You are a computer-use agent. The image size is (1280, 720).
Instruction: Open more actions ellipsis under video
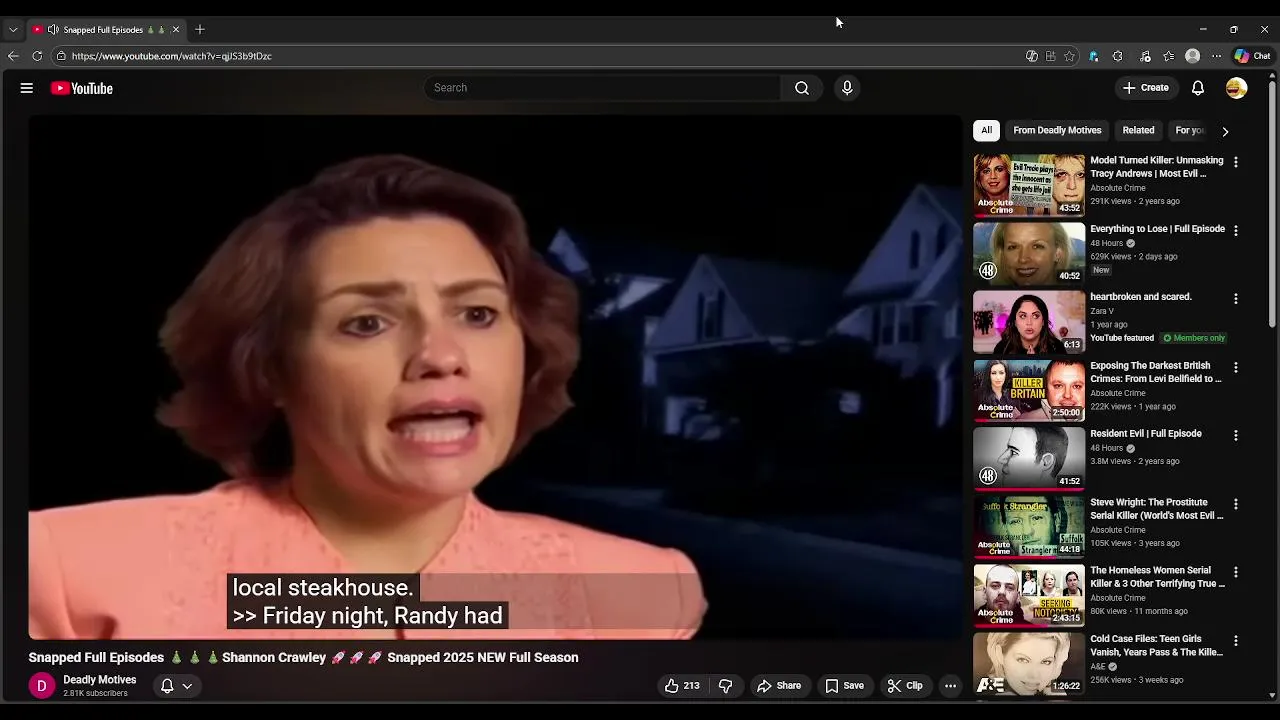(x=950, y=686)
